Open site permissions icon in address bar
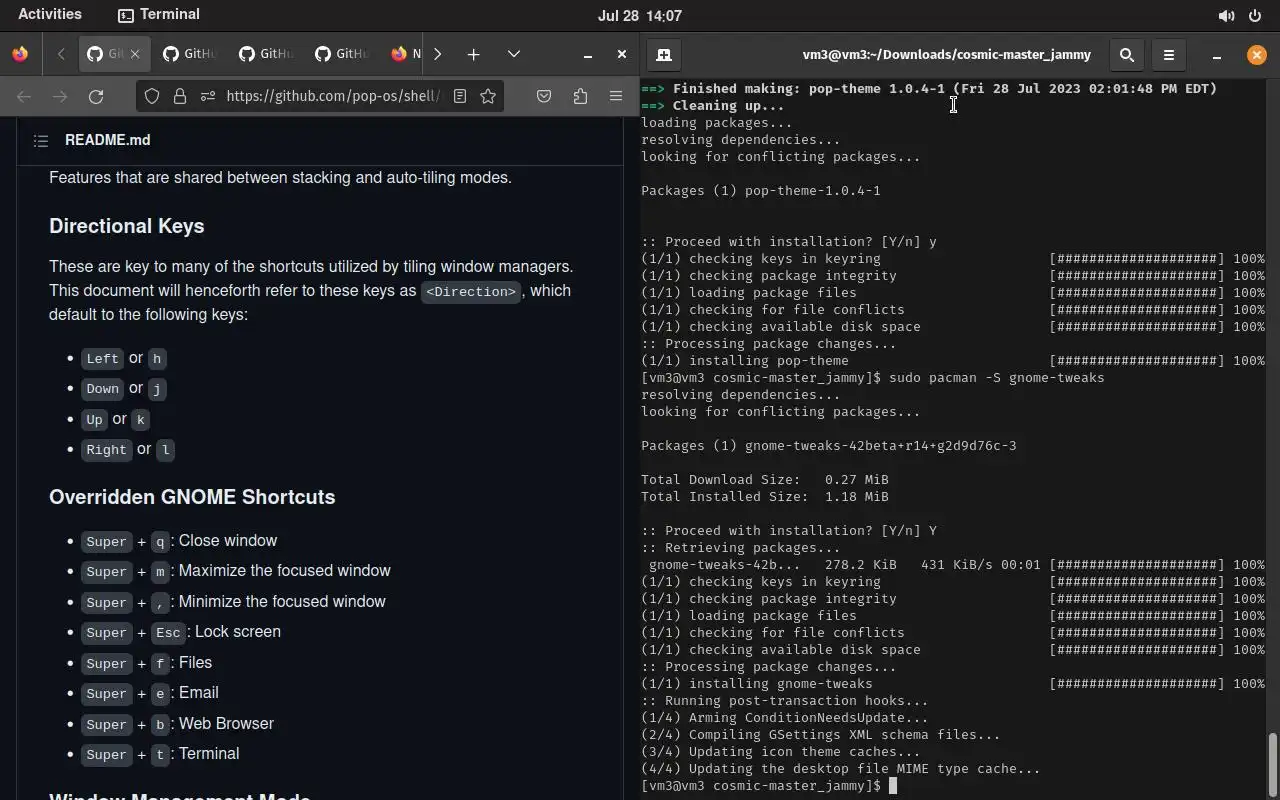1280x800 pixels. click(208, 96)
